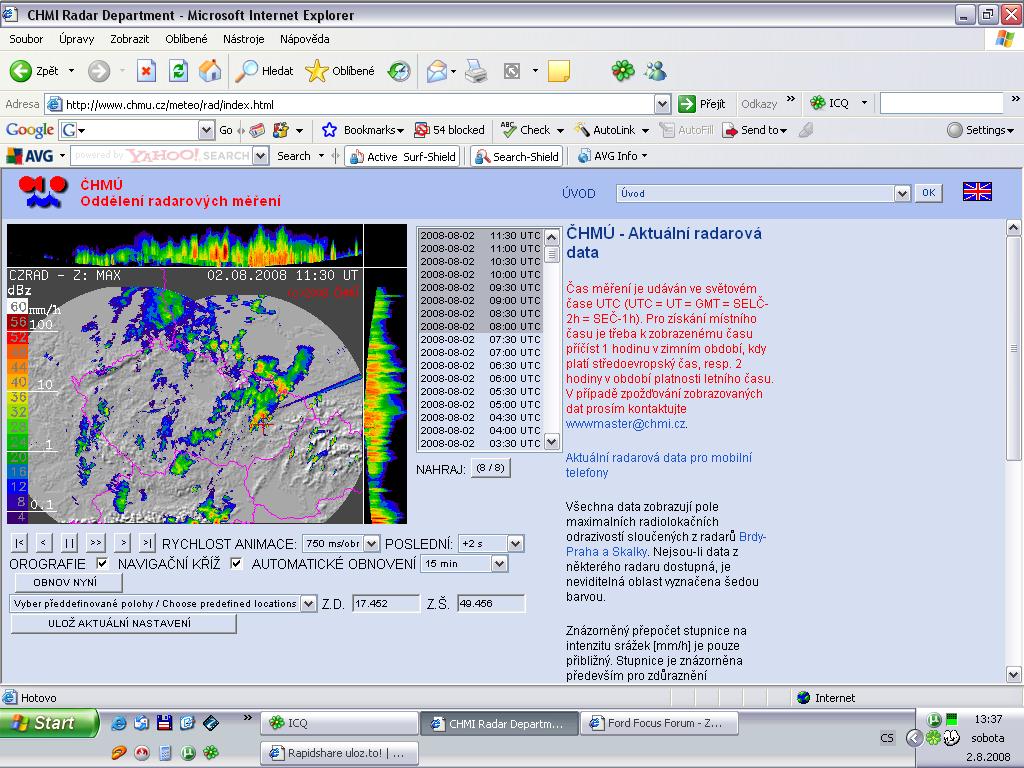
Task: Click the Refresh page icon
Action: click(178, 71)
